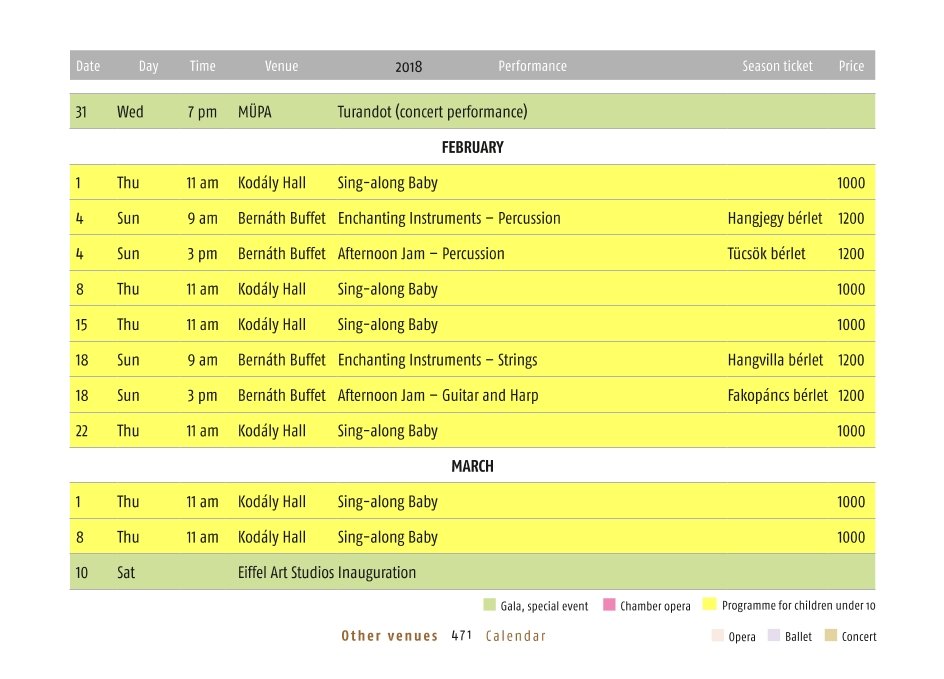Click the Tücsök bérlet season ticket
The height and width of the screenshot is (679, 944).
click(x=766, y=253)
